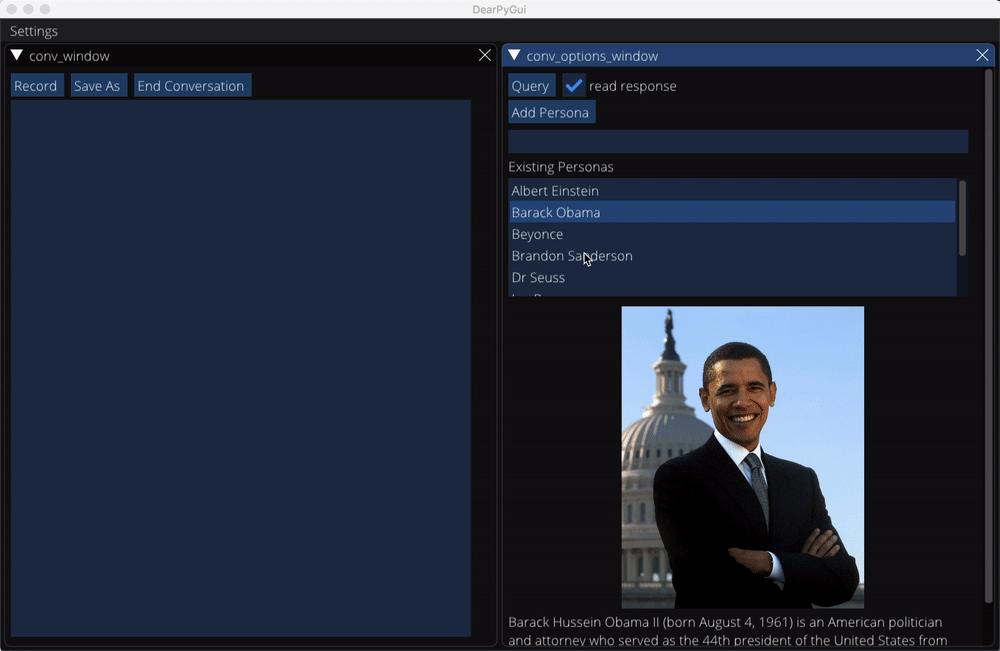This screenshot has width=1000, height=651.
Task: Click the Save As button
Action: coord(97,86)
